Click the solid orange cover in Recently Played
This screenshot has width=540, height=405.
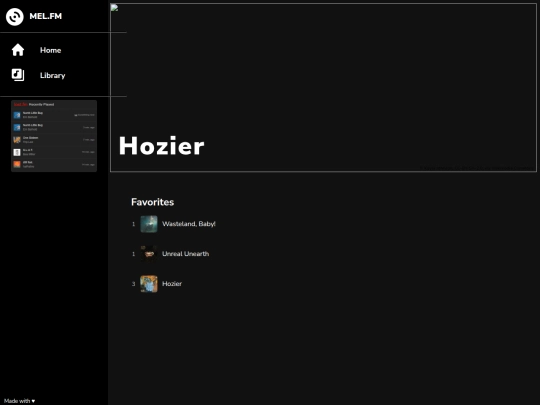pos(17,164)
